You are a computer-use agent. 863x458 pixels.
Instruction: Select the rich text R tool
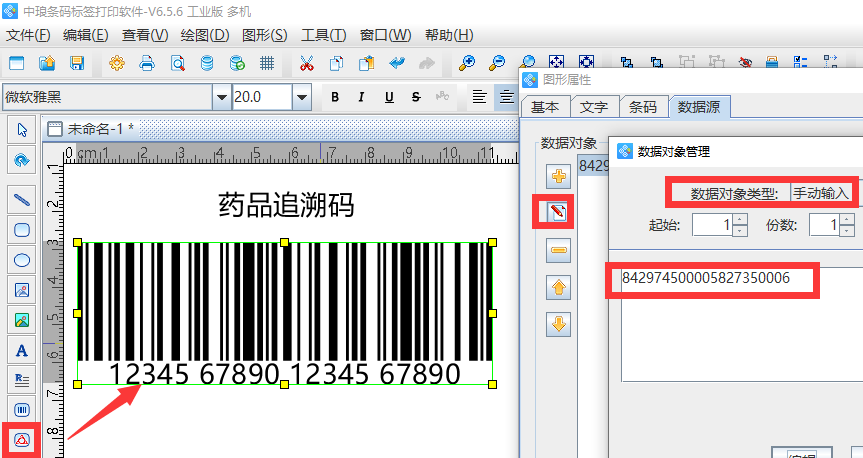pos(22,380)
